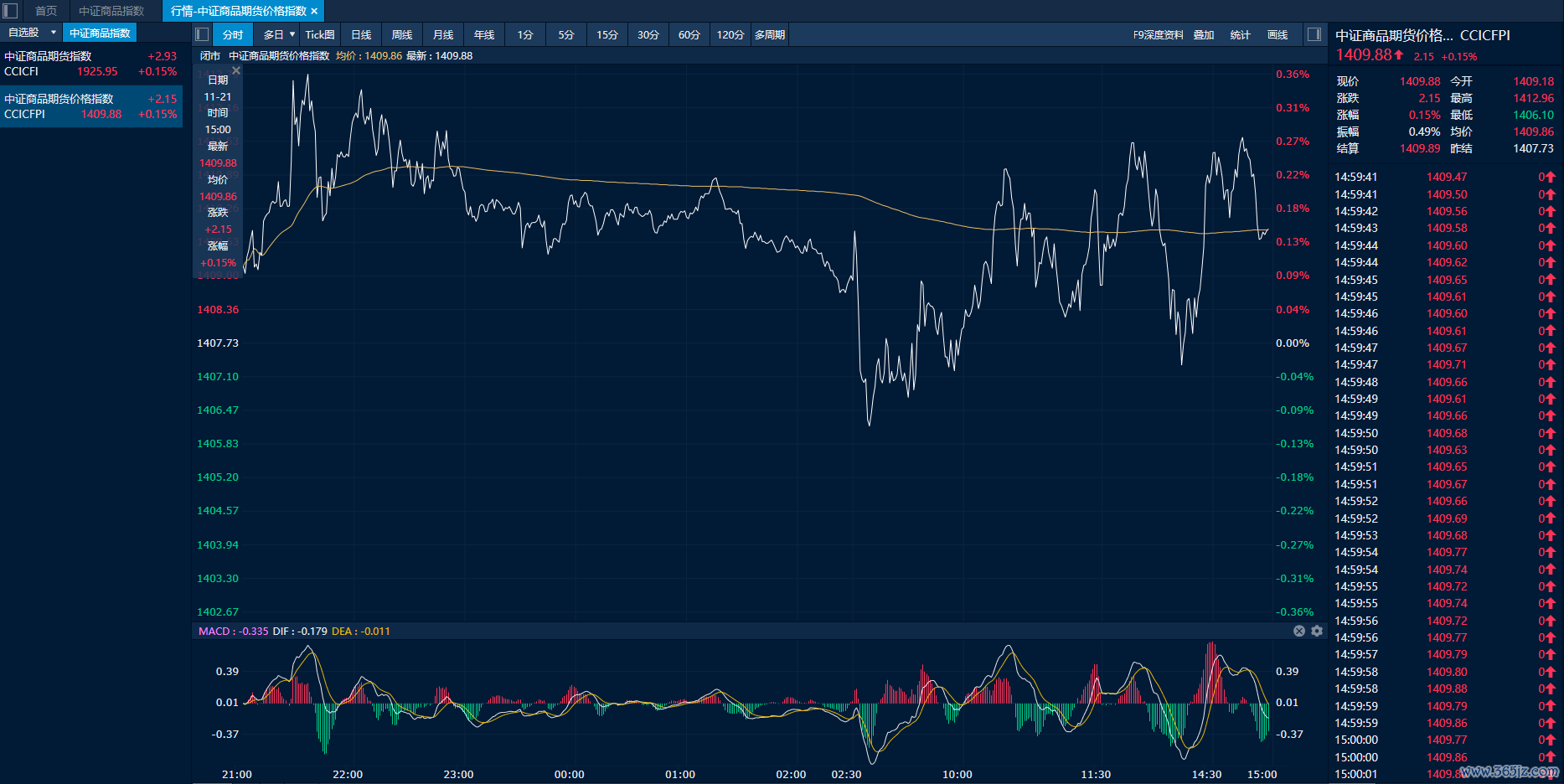
Task: Click the DEA: -0.011 label
Action: click(x=361, y=631)
